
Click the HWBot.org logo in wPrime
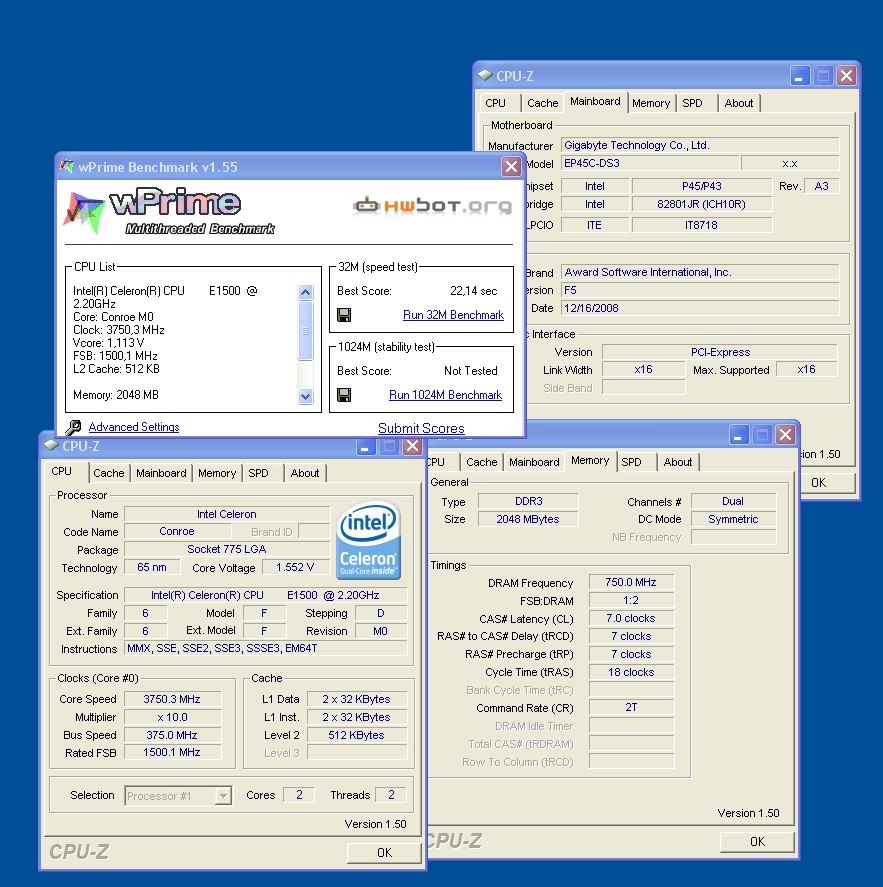tap(432, 206)
